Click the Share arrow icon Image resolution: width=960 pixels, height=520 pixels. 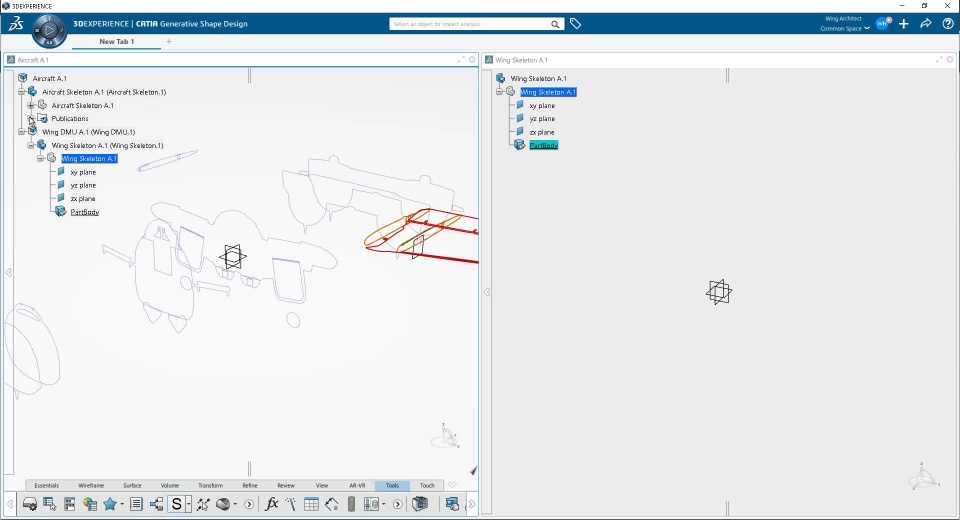tap(926, 24)
